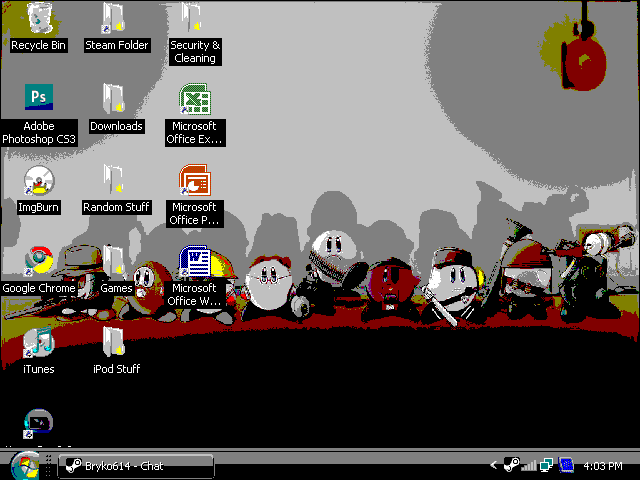Launch Microsoft Office Excel shortcut
The width and height of the screenshot is (640, 480).
(x=194, y=98)
